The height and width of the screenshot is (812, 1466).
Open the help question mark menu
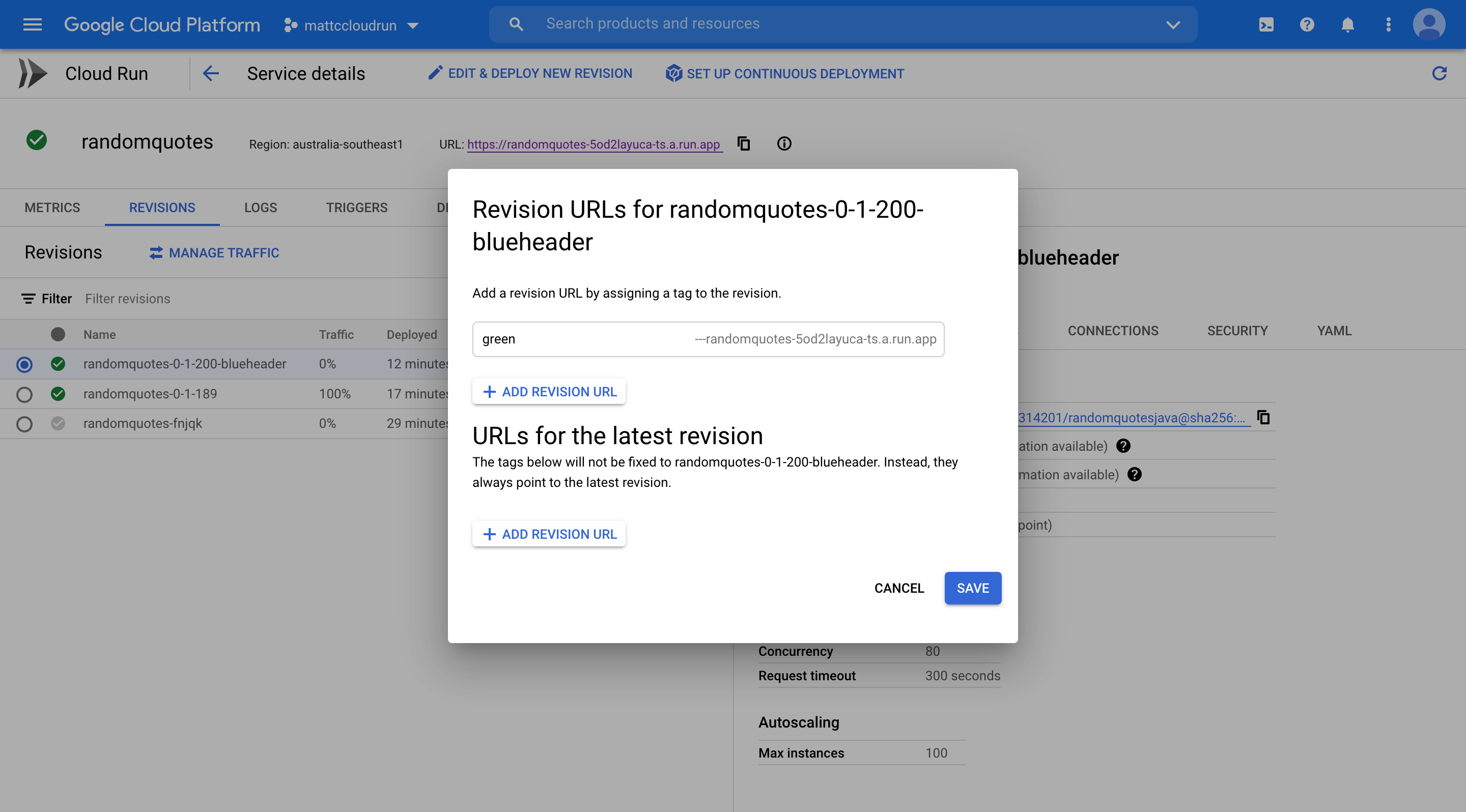(1307, 24)
